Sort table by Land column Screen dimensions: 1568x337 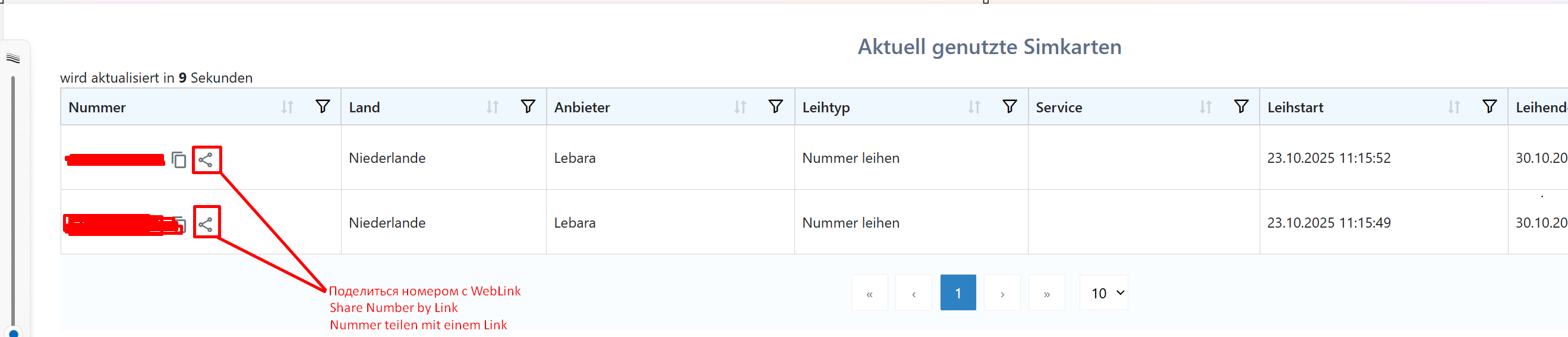493,107
